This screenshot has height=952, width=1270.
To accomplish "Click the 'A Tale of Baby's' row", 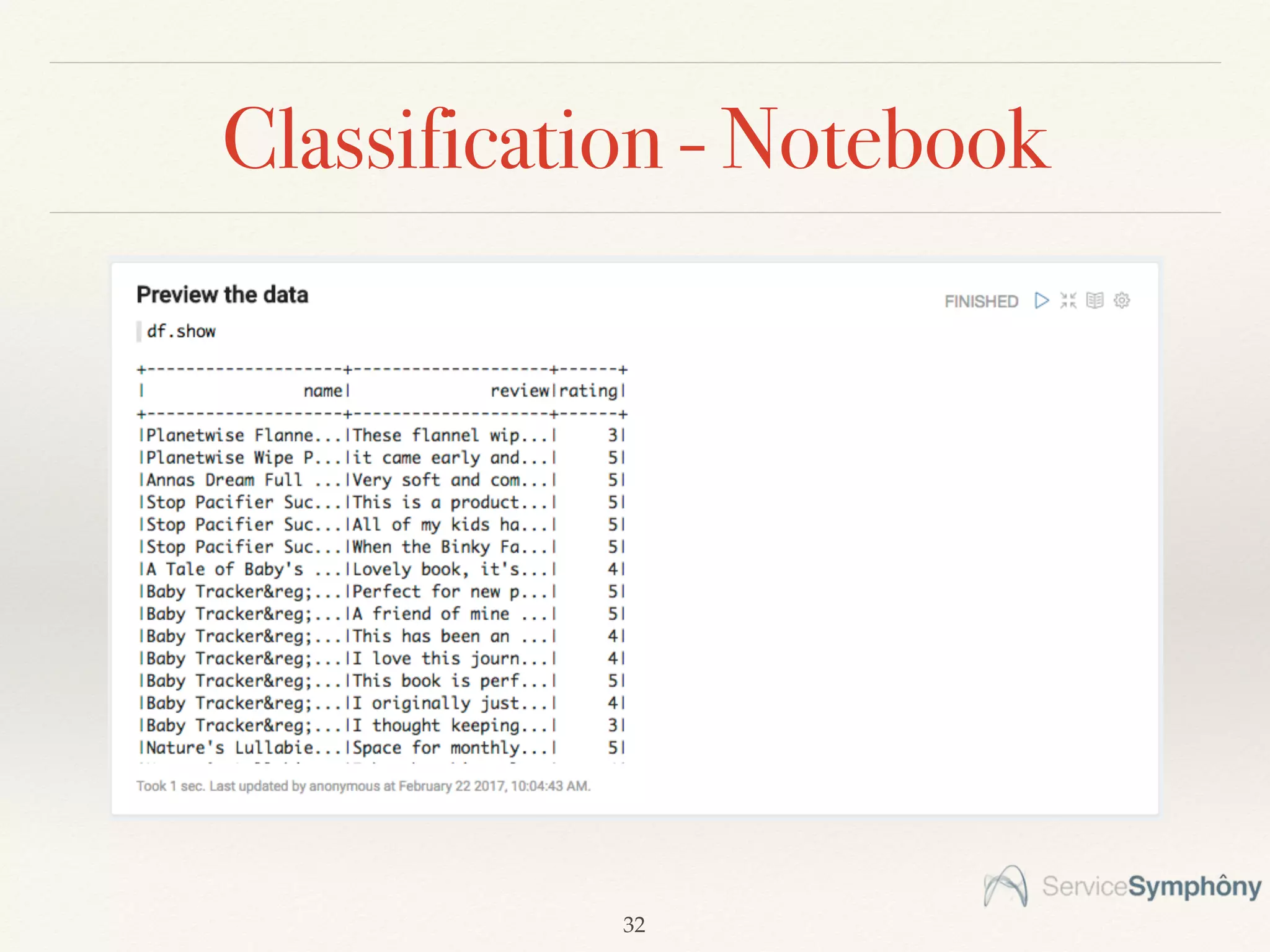I will tap(226, 569).
